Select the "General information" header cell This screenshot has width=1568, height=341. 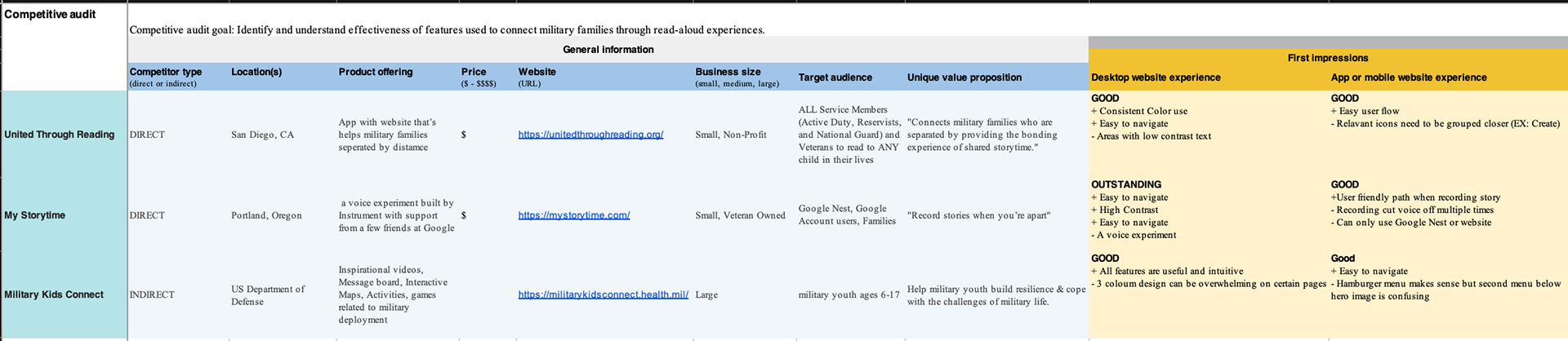(x=608, y=50)
